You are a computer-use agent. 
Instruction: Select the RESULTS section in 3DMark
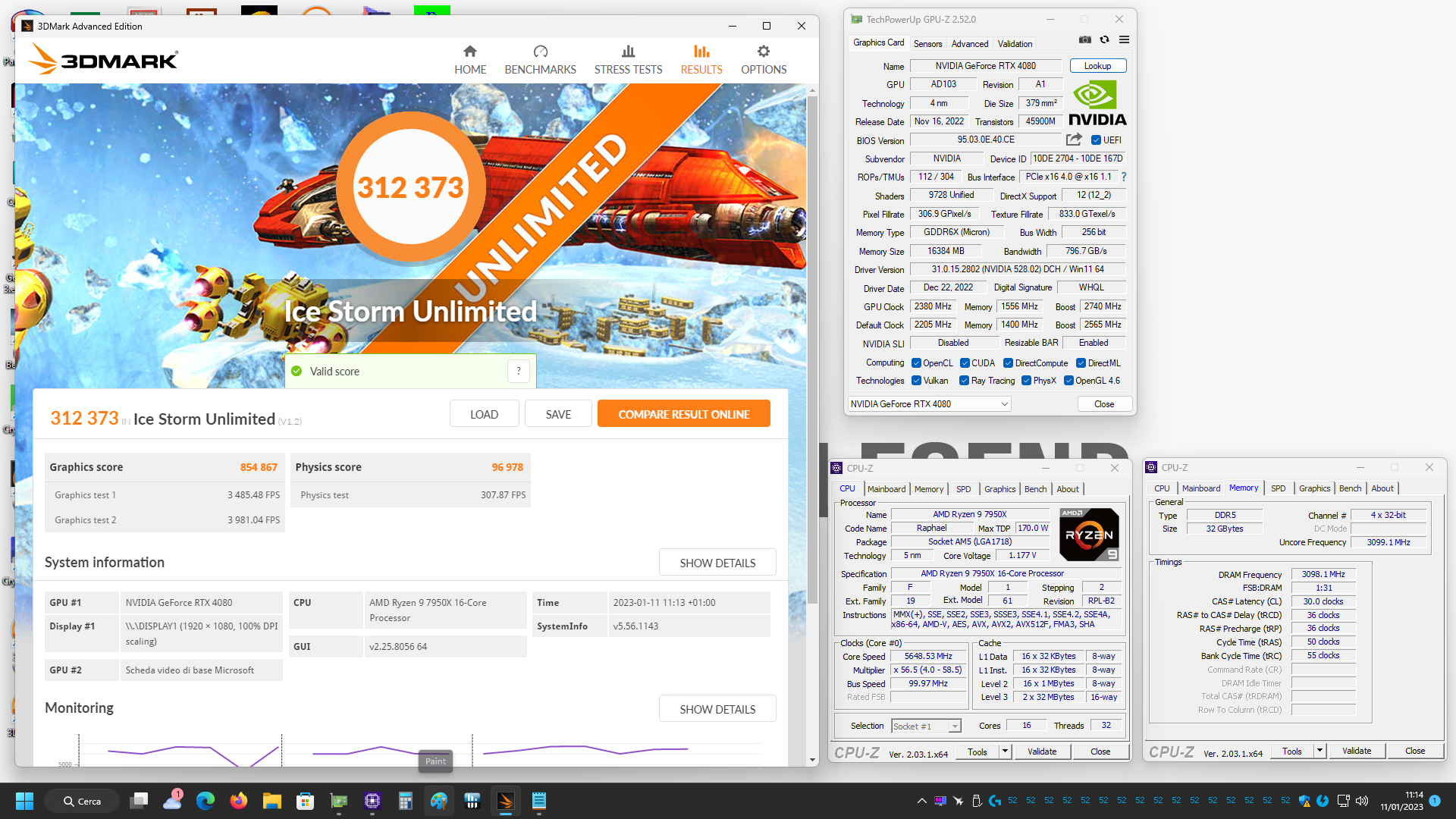tap(701, 60)
